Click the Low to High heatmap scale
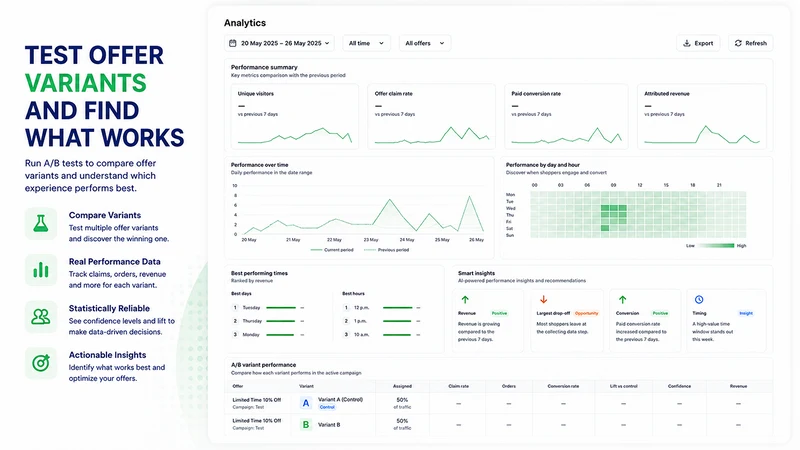800x450 pixels. tap(716, 246)
